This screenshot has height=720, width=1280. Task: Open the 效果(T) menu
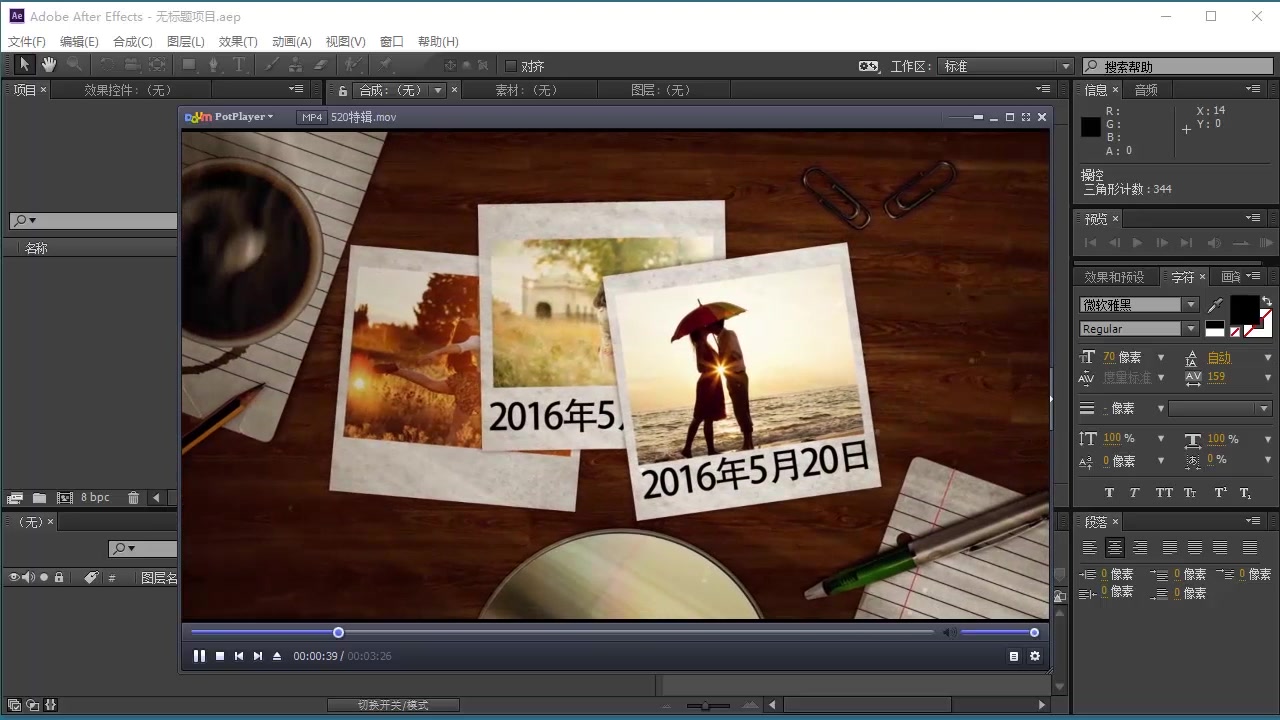238,42
